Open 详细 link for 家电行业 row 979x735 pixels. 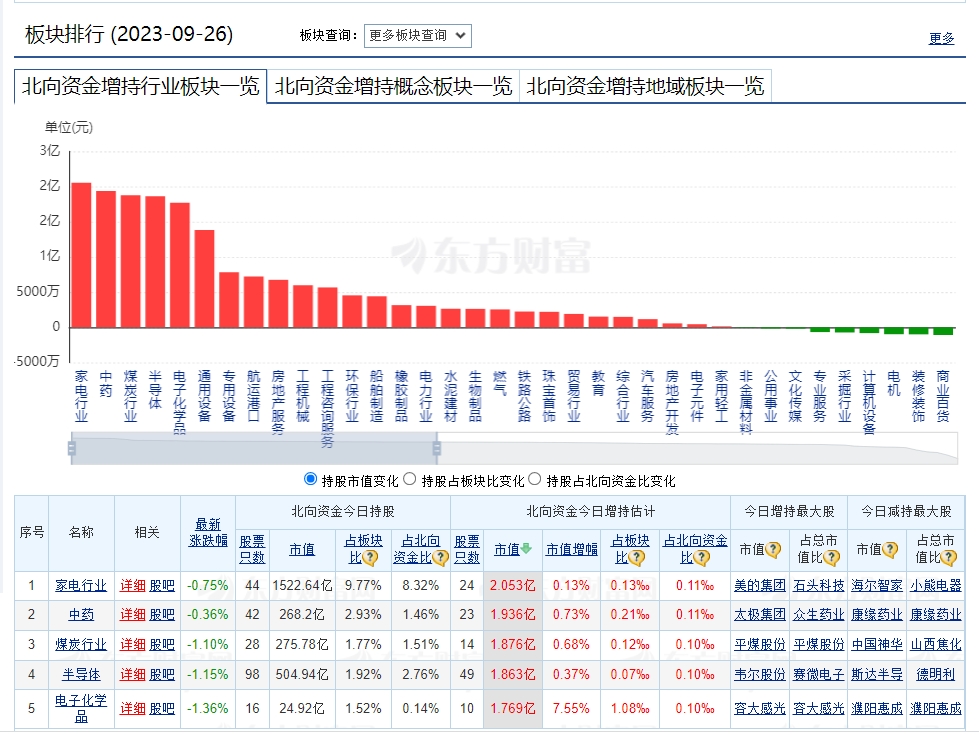132,586
